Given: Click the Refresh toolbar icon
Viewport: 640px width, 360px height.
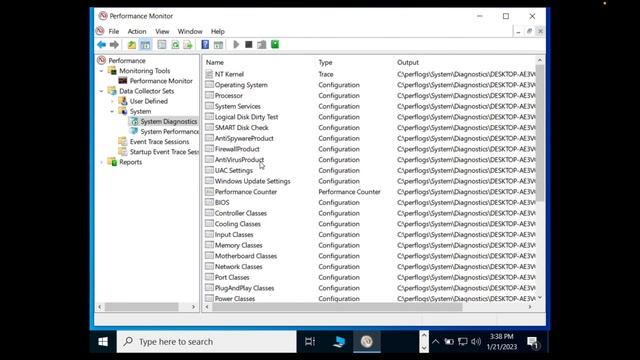Looking at the screenshot, I should pos(175,44).
